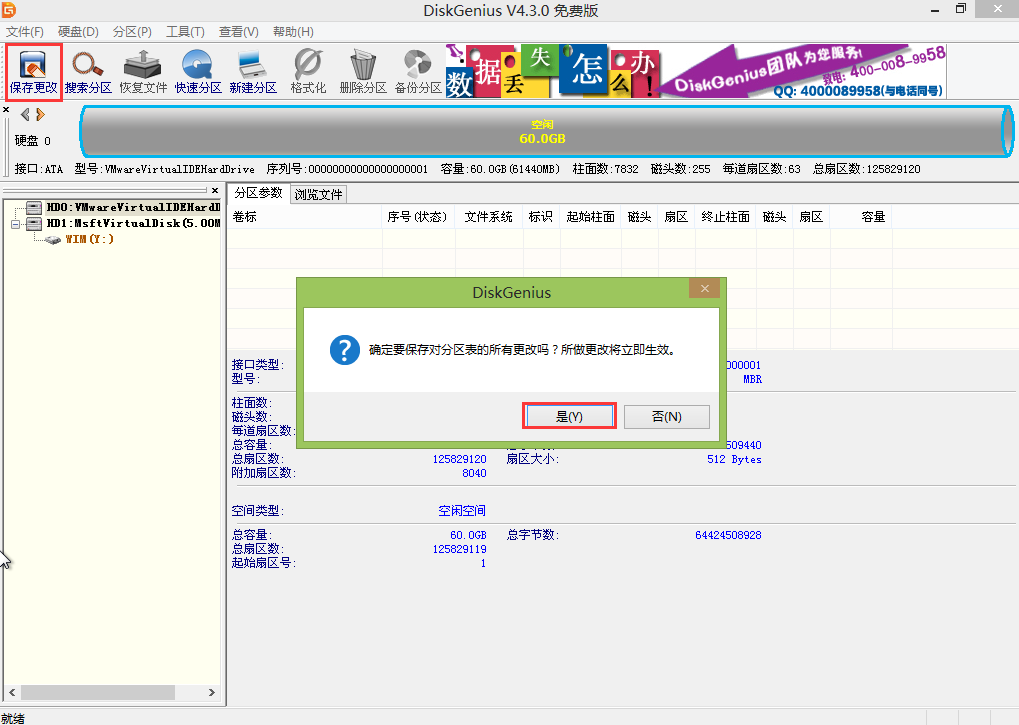This screenshot has width=1019, height=725.
Task: Open the 工具(T) menu
Action: 185,32
